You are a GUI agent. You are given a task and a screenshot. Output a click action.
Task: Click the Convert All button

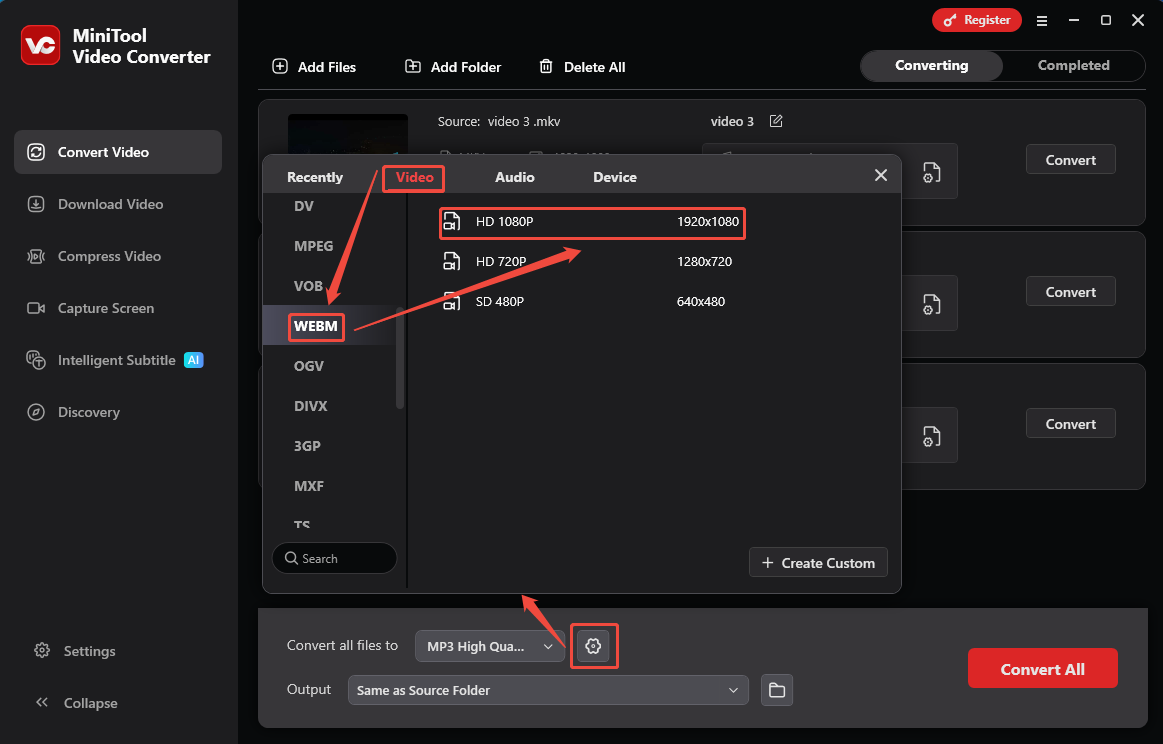pyautogui.click(x=1042, y=668)
